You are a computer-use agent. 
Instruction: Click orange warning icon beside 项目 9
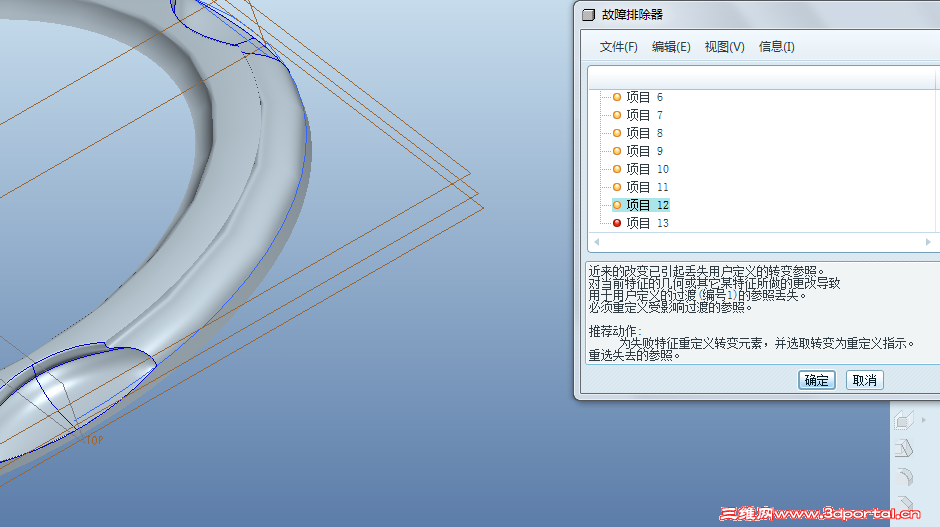617,151
